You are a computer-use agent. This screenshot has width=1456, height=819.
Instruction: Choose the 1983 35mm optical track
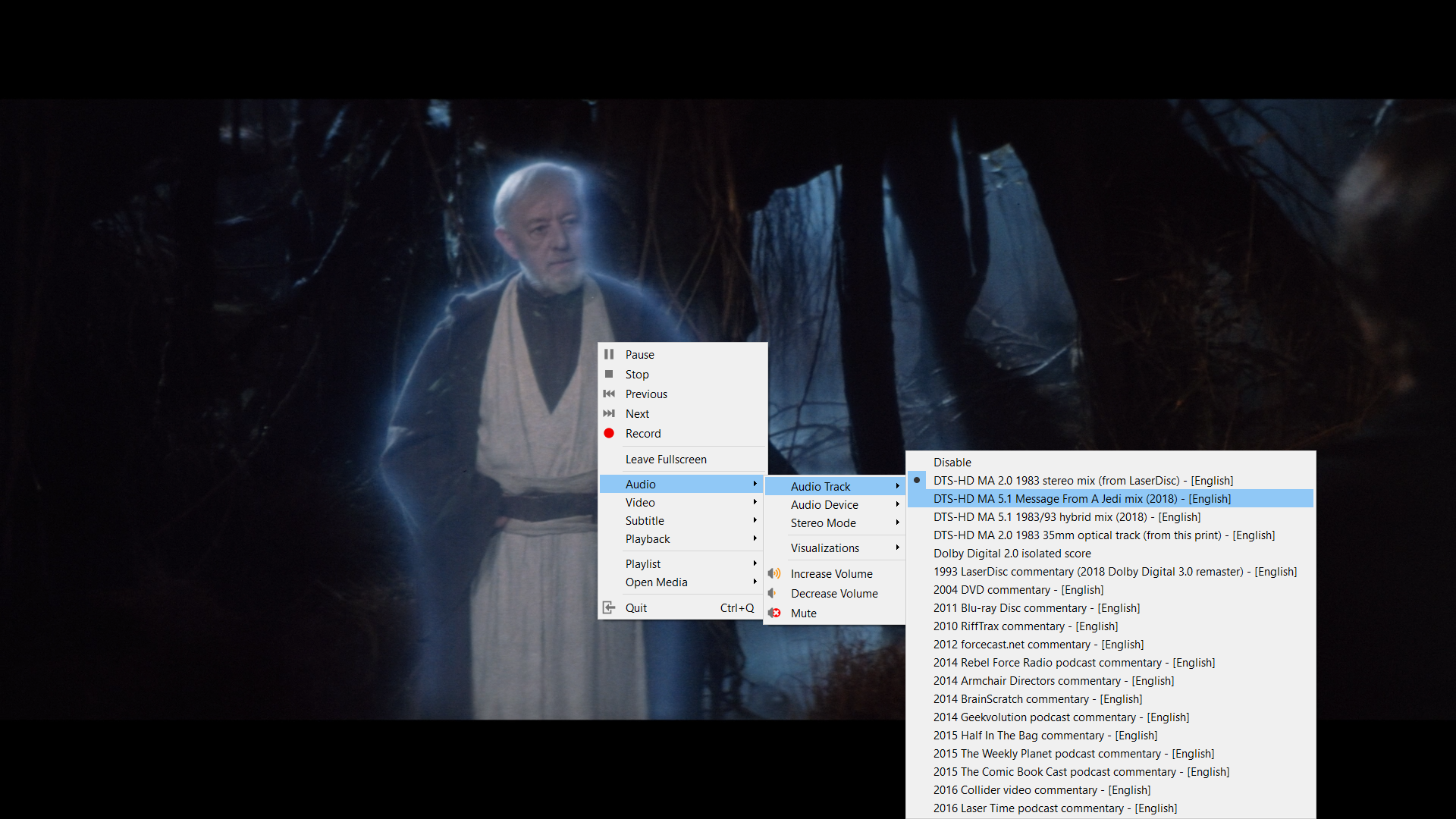(x=1110, y=535)
